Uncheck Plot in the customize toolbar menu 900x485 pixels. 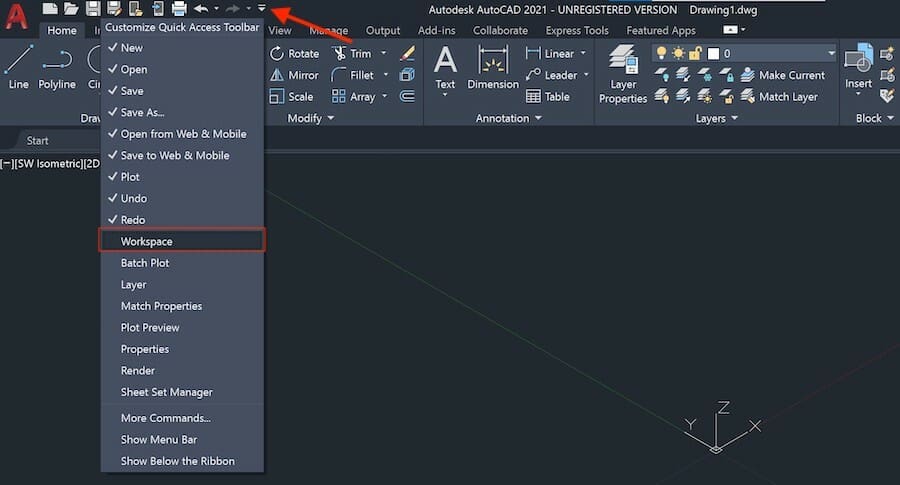[x=182, y=177]
